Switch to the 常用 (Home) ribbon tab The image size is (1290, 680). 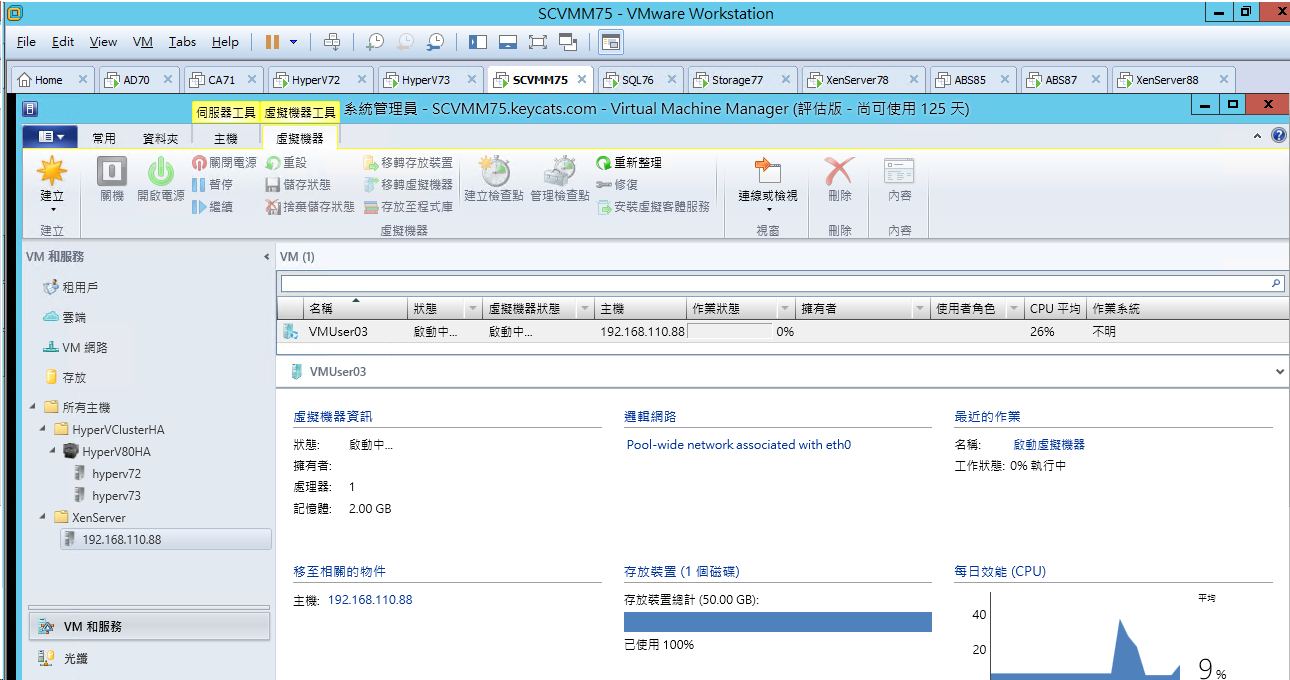click(104, 138)
